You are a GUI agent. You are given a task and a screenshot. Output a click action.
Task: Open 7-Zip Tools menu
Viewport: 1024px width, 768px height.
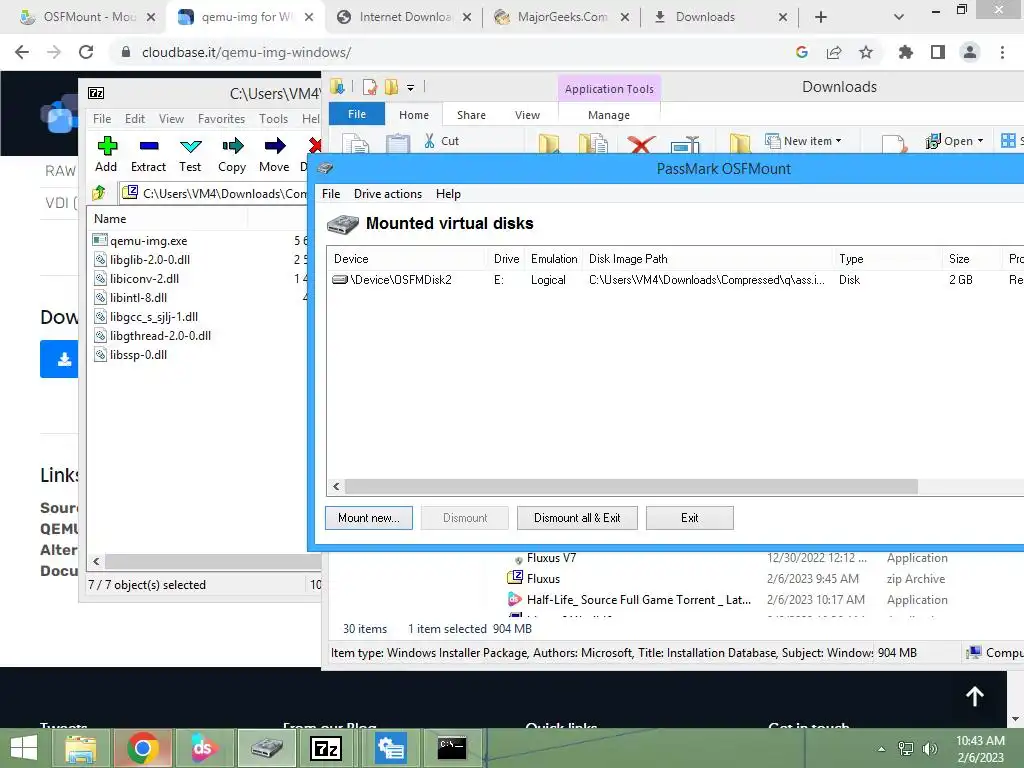tap(273, 119)
